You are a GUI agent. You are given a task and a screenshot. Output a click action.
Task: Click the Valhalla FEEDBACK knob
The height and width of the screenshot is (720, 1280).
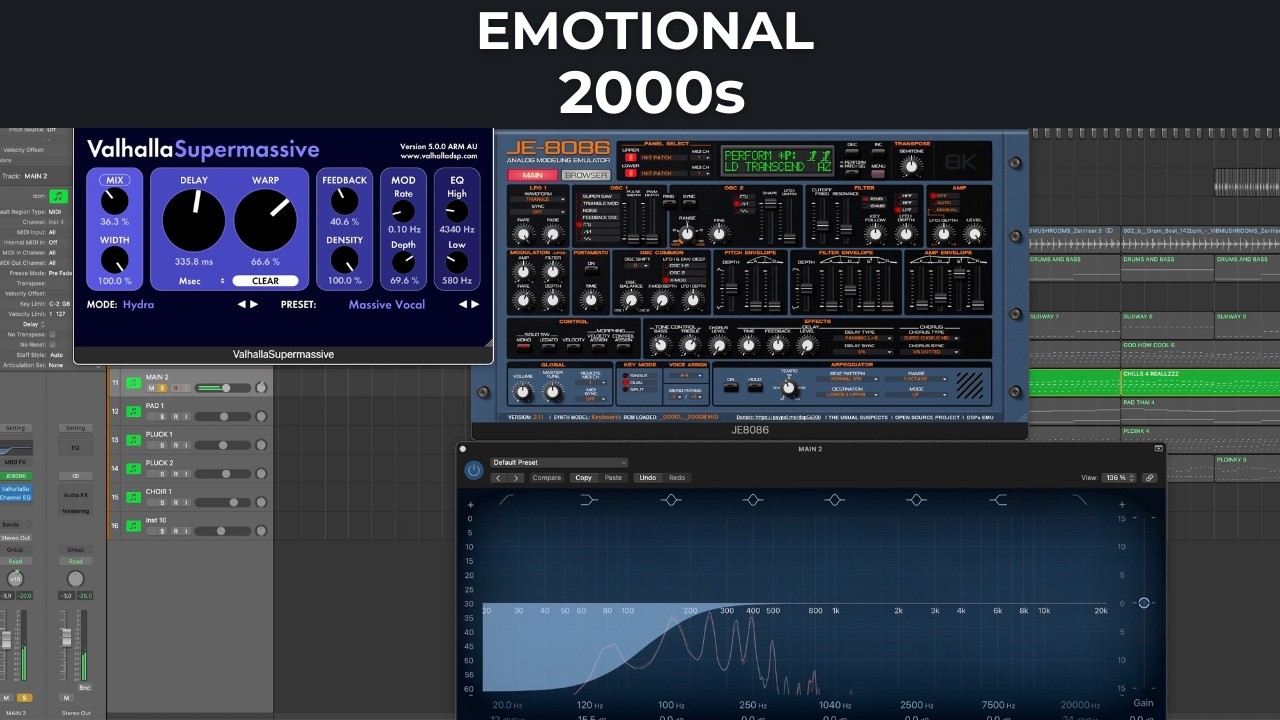coord(344,201)
